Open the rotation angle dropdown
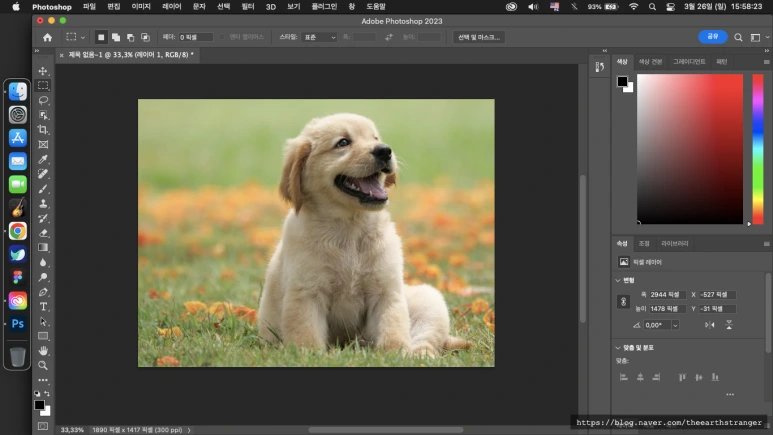This screenshot has width=773, height=435. pos(675,325)
